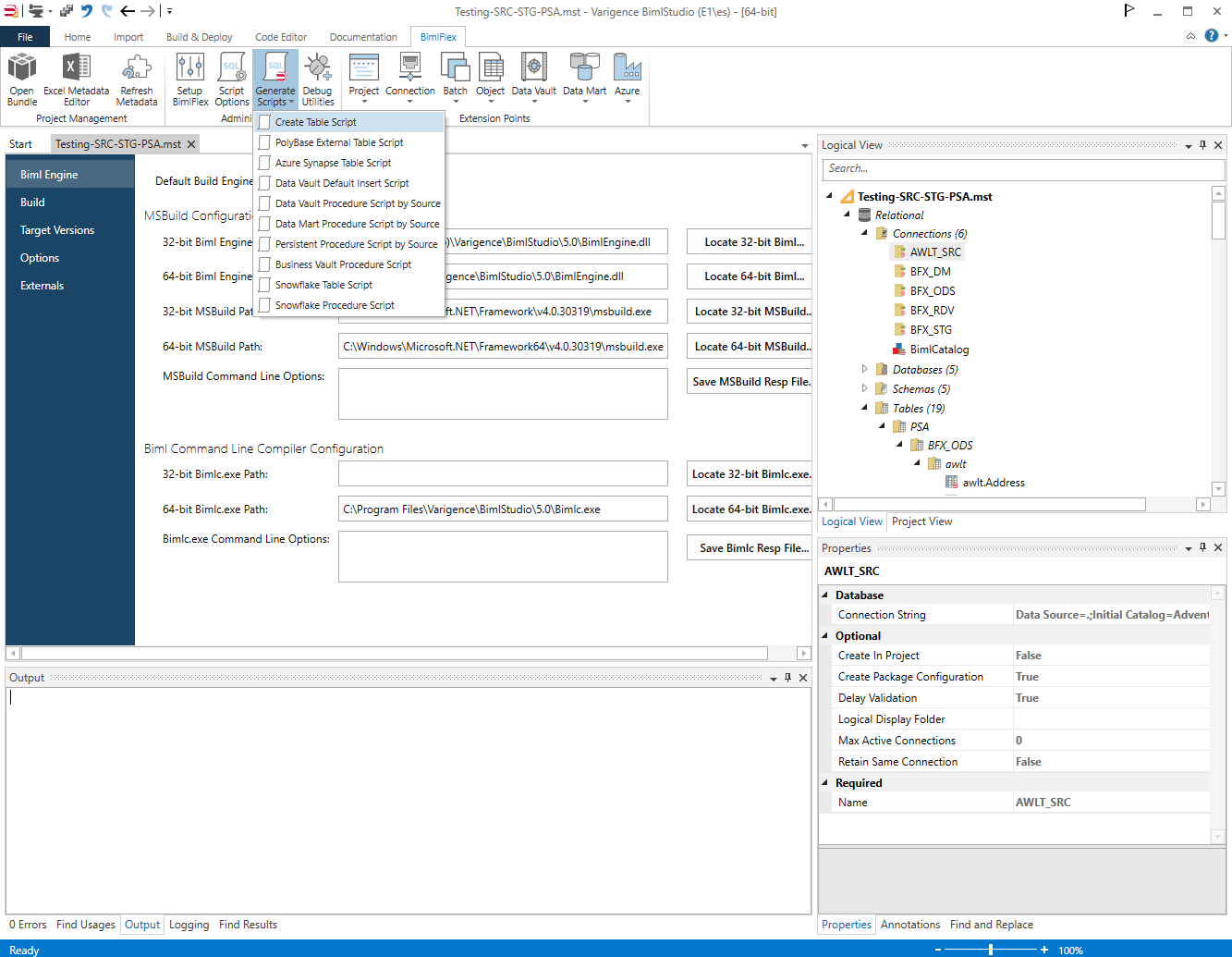This screenshot has width=1232, height=957.
Task: Expand the Schemas node
Action: (864, 388)
